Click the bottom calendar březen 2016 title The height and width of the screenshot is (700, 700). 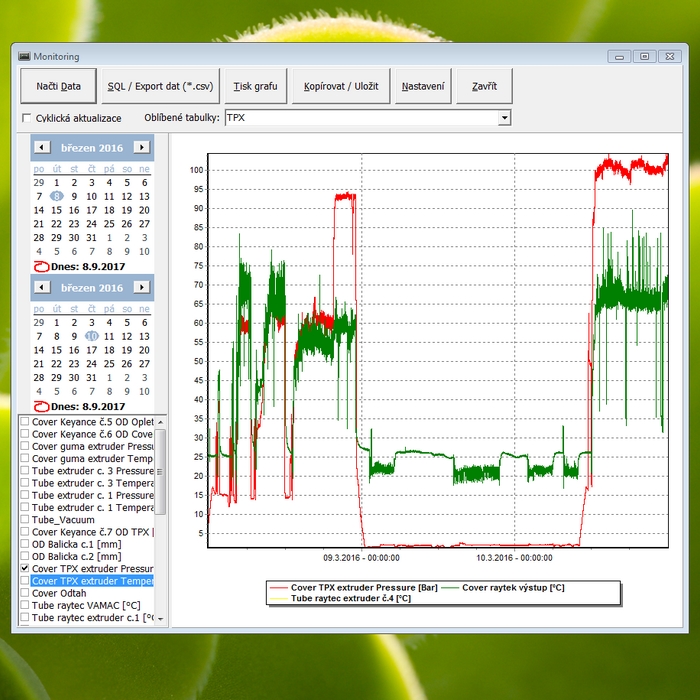coord(92,288)
